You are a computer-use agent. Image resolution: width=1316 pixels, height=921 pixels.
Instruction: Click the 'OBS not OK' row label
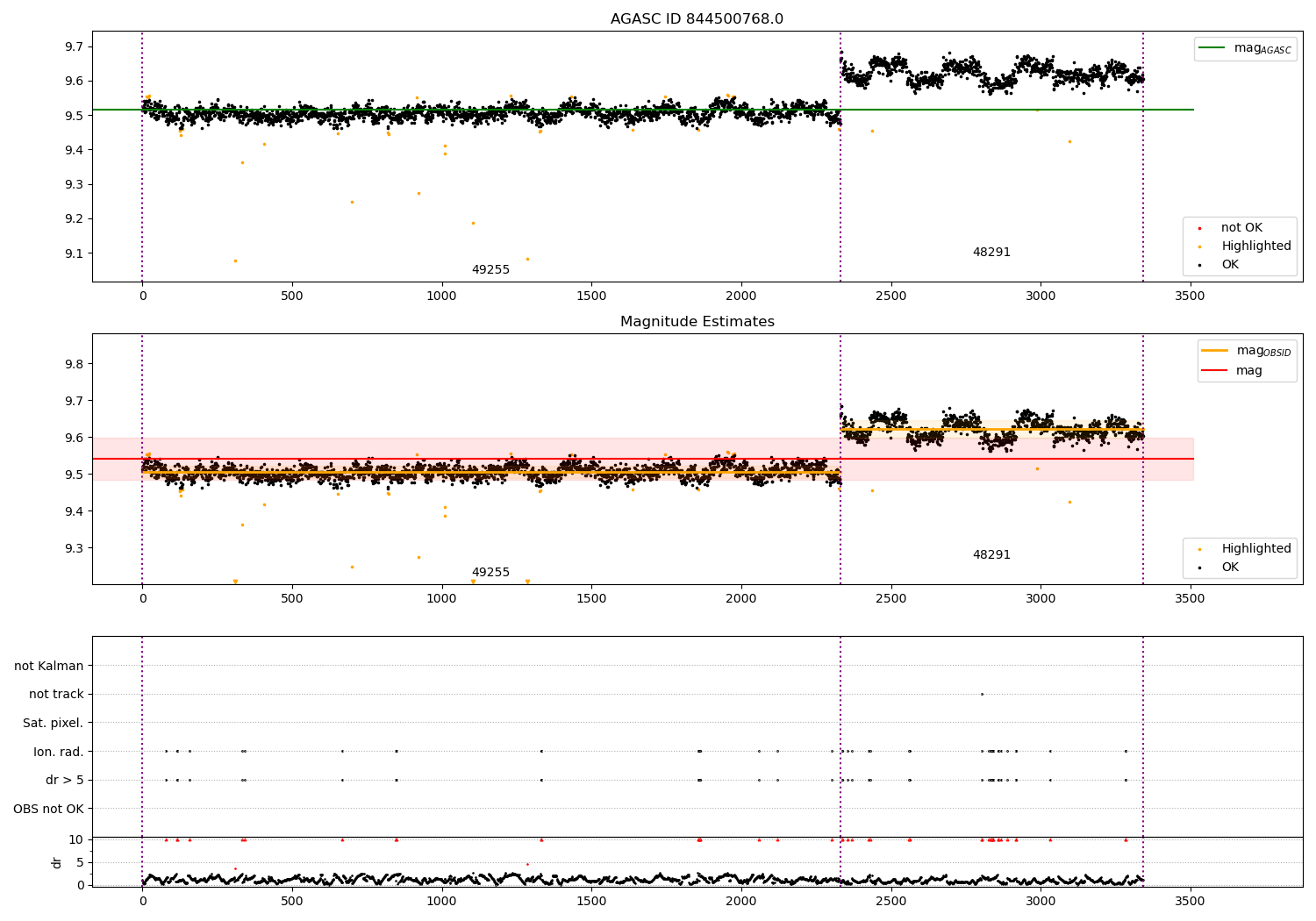(x=49, y=809)
